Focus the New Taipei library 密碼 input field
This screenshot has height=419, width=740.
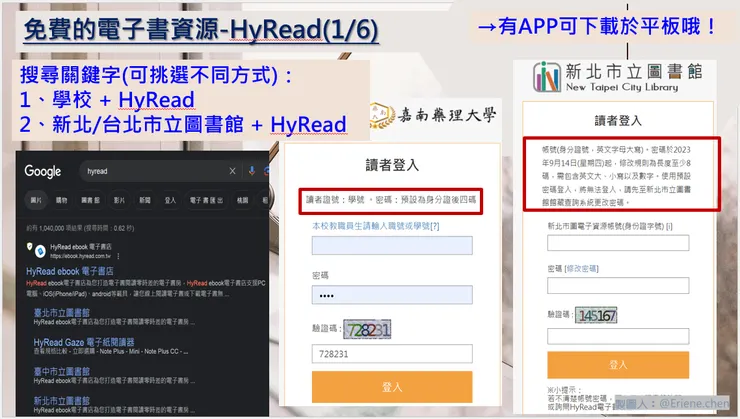pyautogui.click(x=618, y=285)
